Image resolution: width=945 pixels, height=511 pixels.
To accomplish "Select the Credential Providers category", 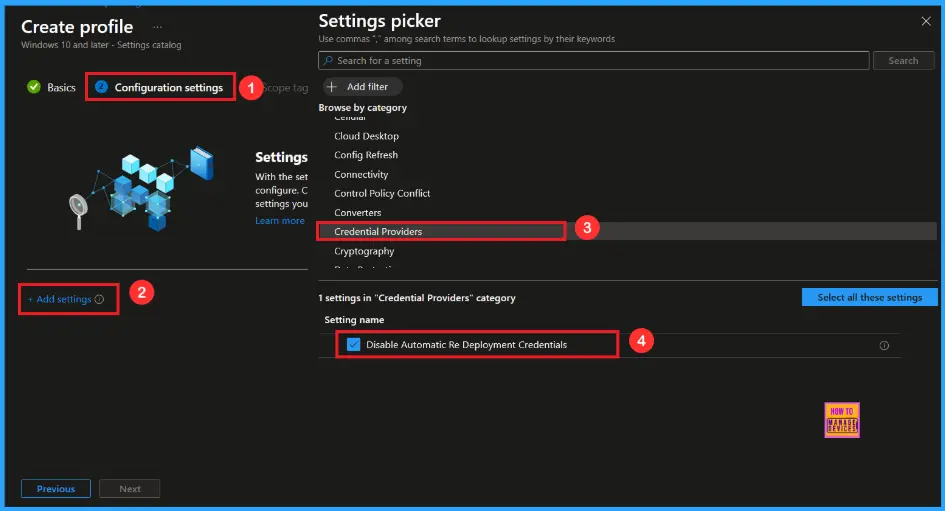I will pos(378,232).
